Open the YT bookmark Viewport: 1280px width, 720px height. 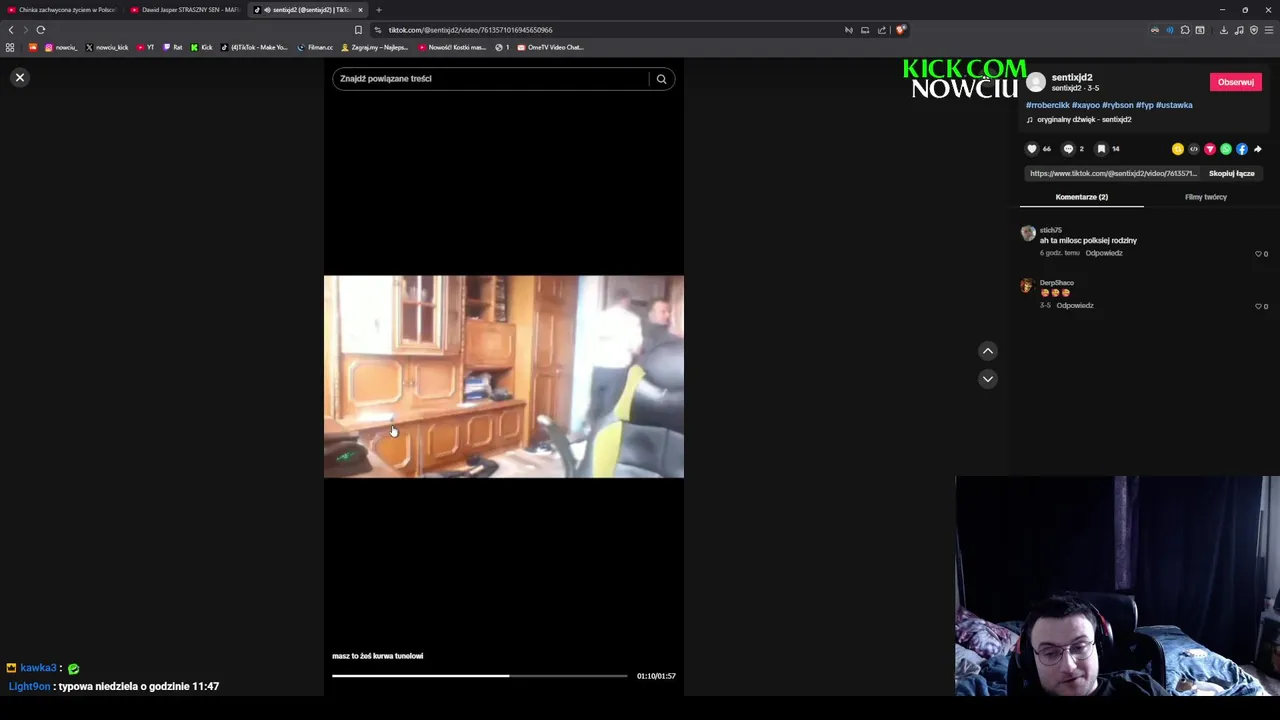coord(146,47)
